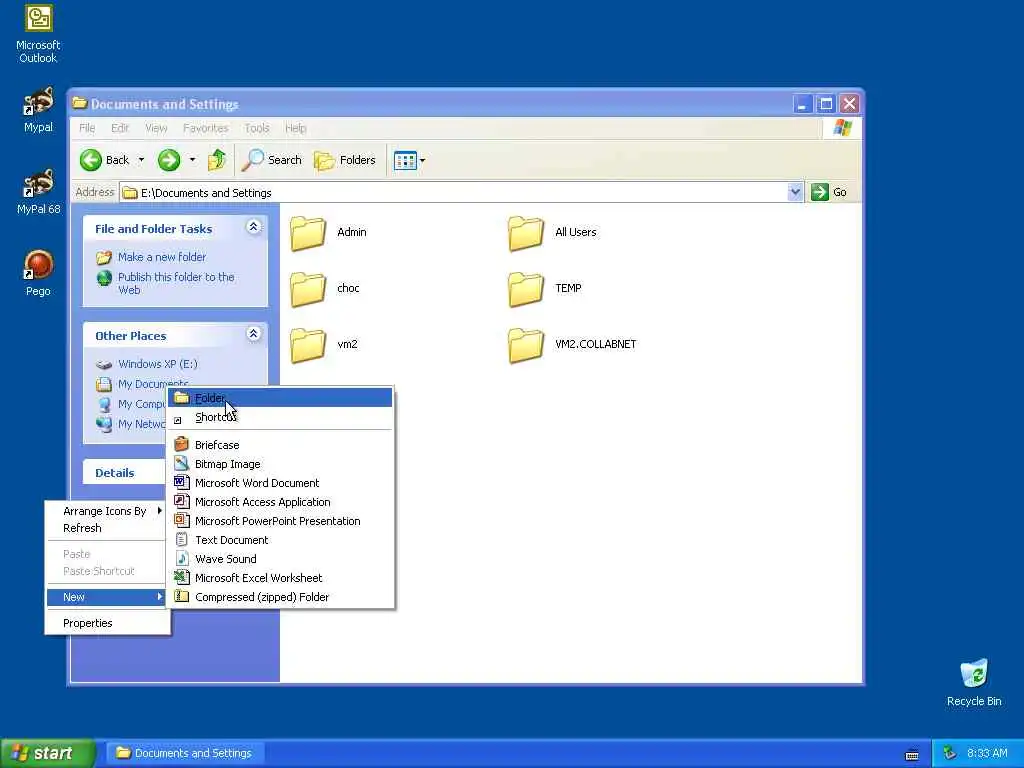Create a new Microsoft Access Application
Viewport: 1024px width, 768px height.
tap(280, 502)
